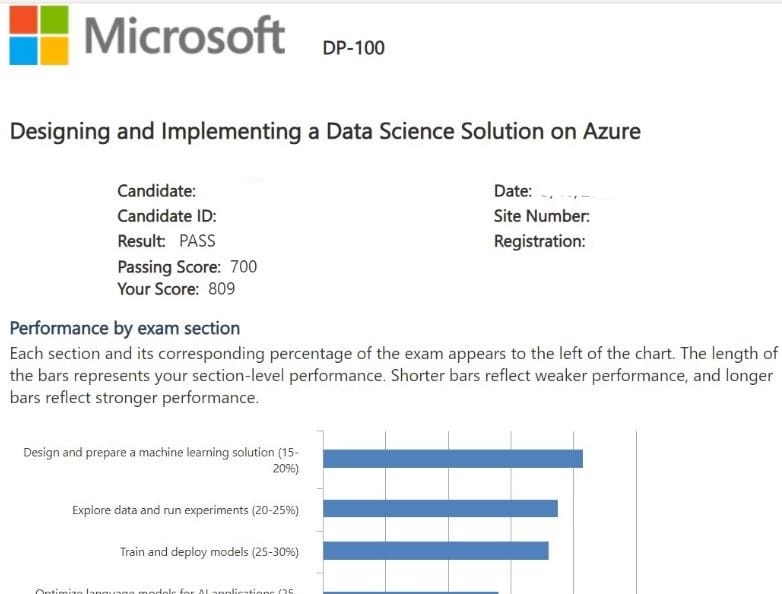Click the Microsoft four-square logo
This screenshot has width=782, height=594.
click(39, 35)
